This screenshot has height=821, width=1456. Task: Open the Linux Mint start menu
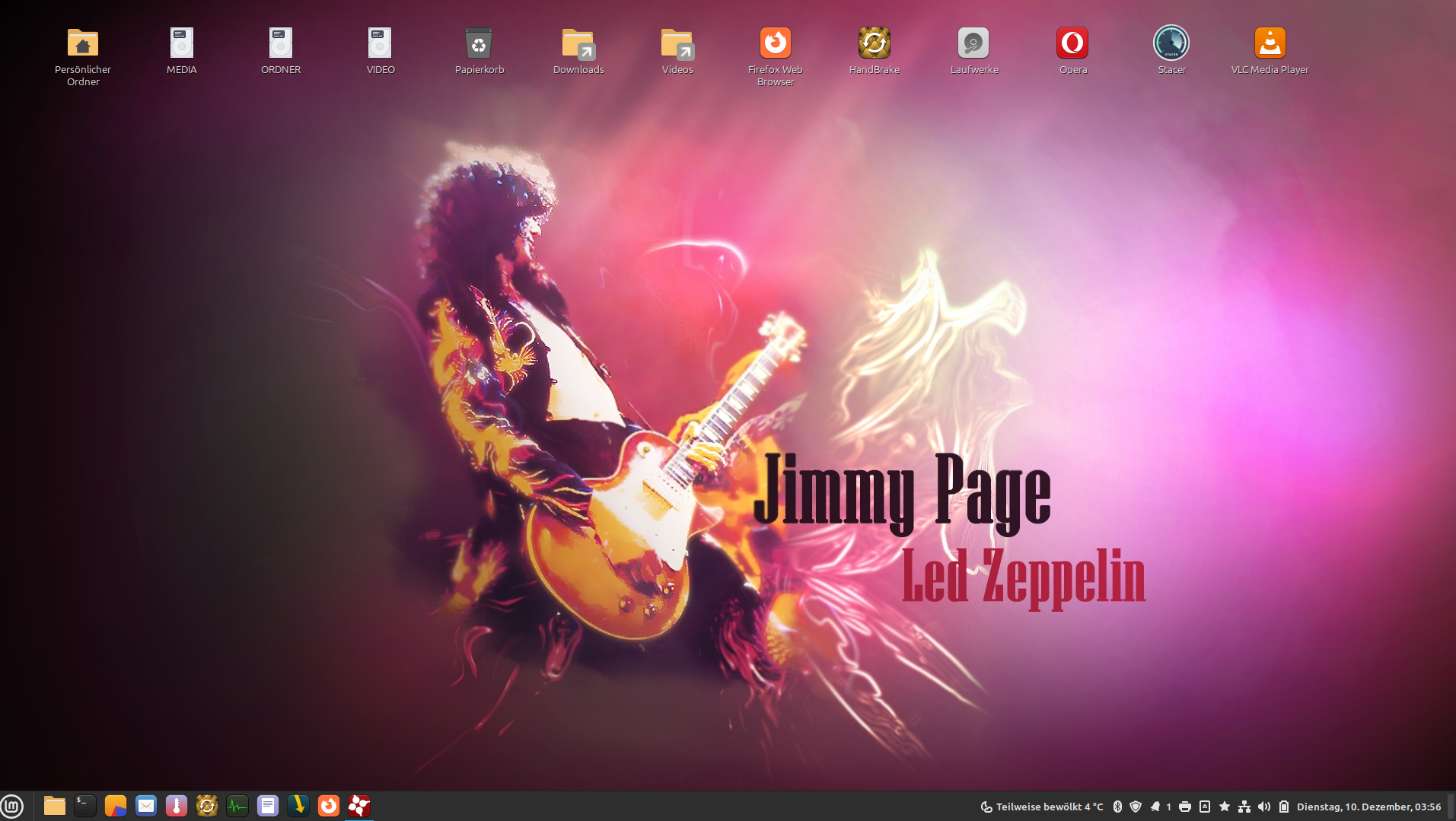coord(12,806)
